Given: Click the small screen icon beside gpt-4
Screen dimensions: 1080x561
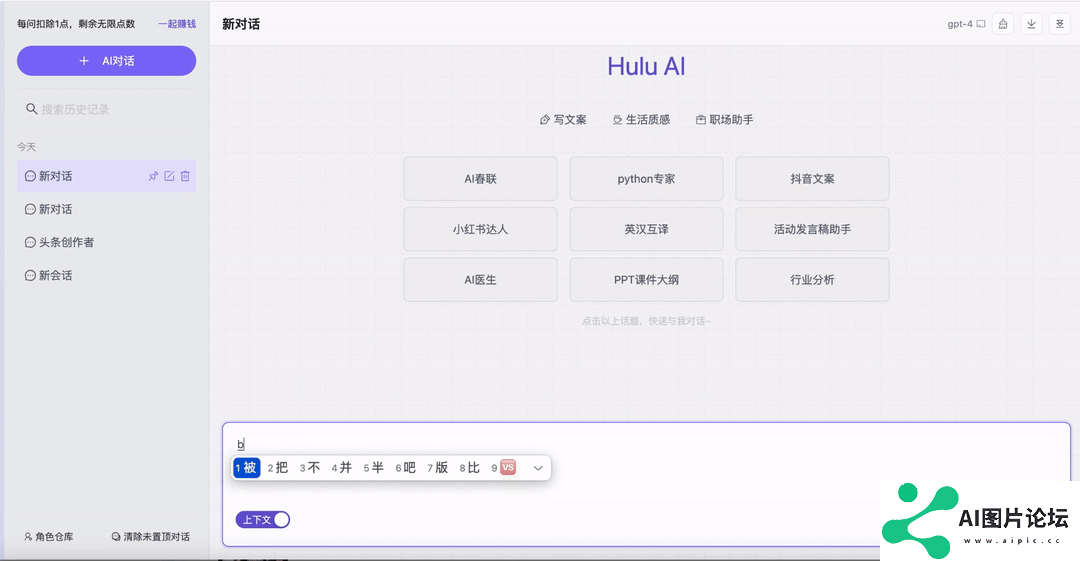Looking at the screenshot, I should point(981,24).
